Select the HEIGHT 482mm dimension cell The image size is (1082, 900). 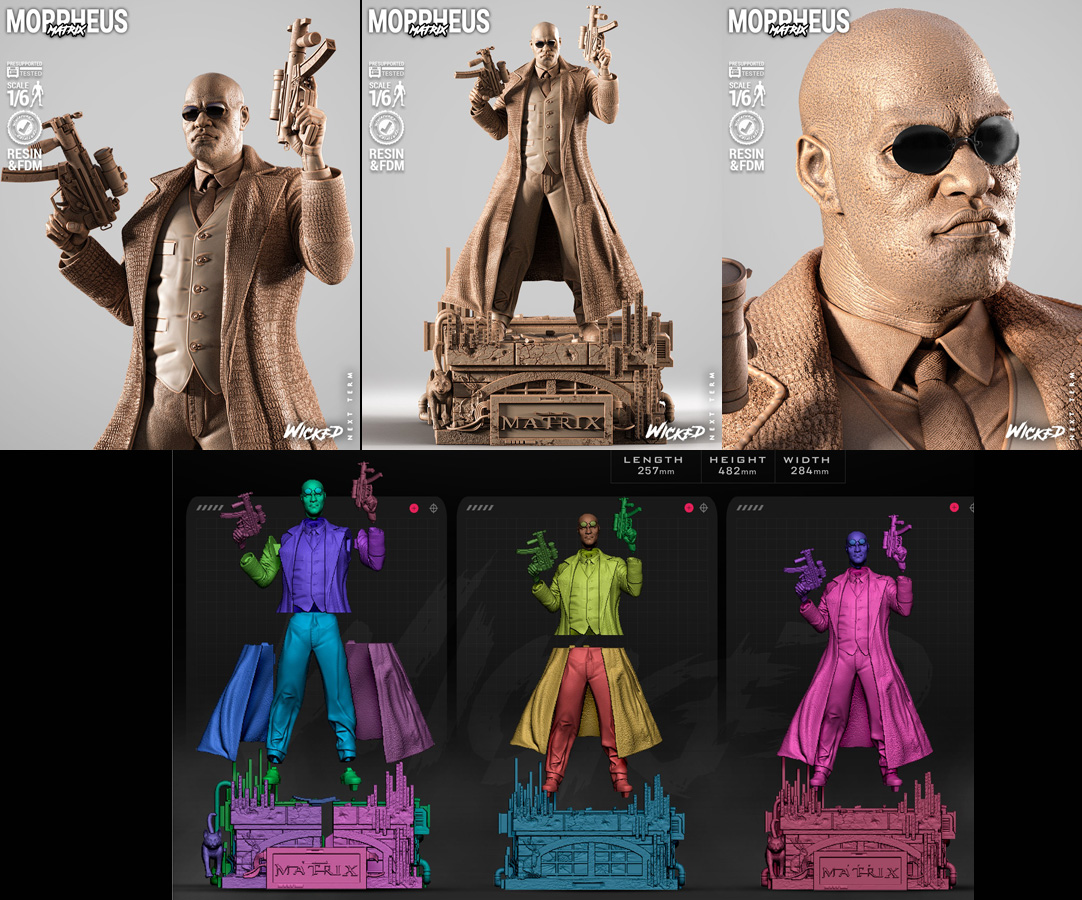(x=737, y=466)
